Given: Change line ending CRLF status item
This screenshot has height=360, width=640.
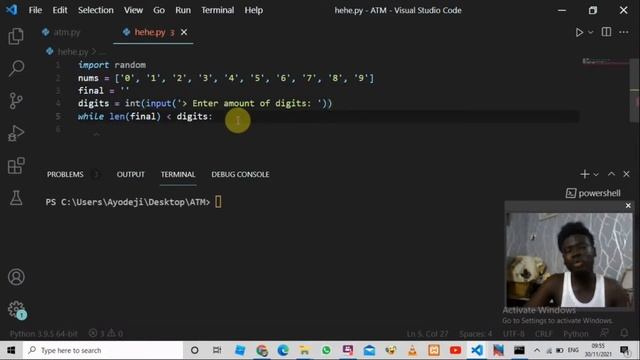Looking at the screenshot, I should tap(543, 334).
